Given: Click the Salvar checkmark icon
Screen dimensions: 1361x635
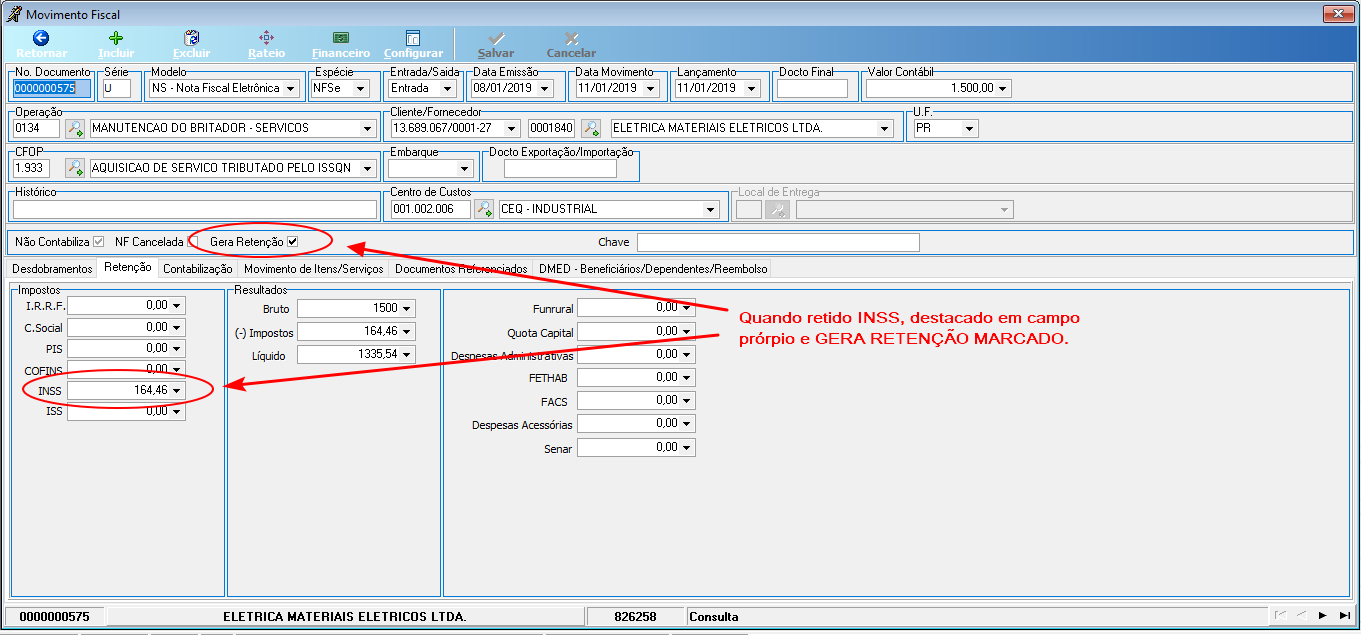Looking at the screenshot, I should (x=496, y=38).
